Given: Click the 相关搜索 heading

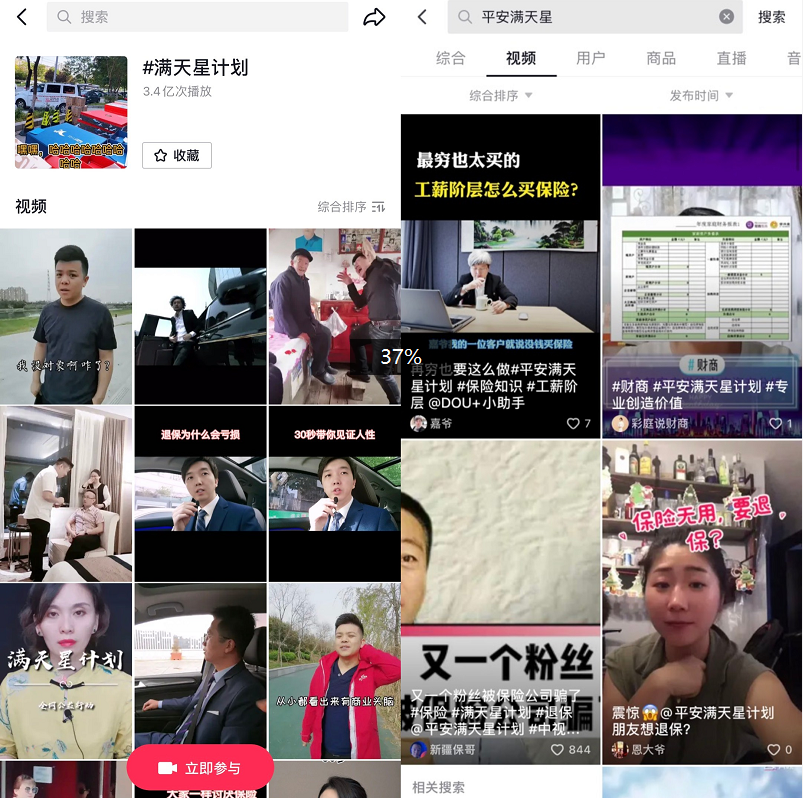Looking at the screenshot, I should [438, 787].
